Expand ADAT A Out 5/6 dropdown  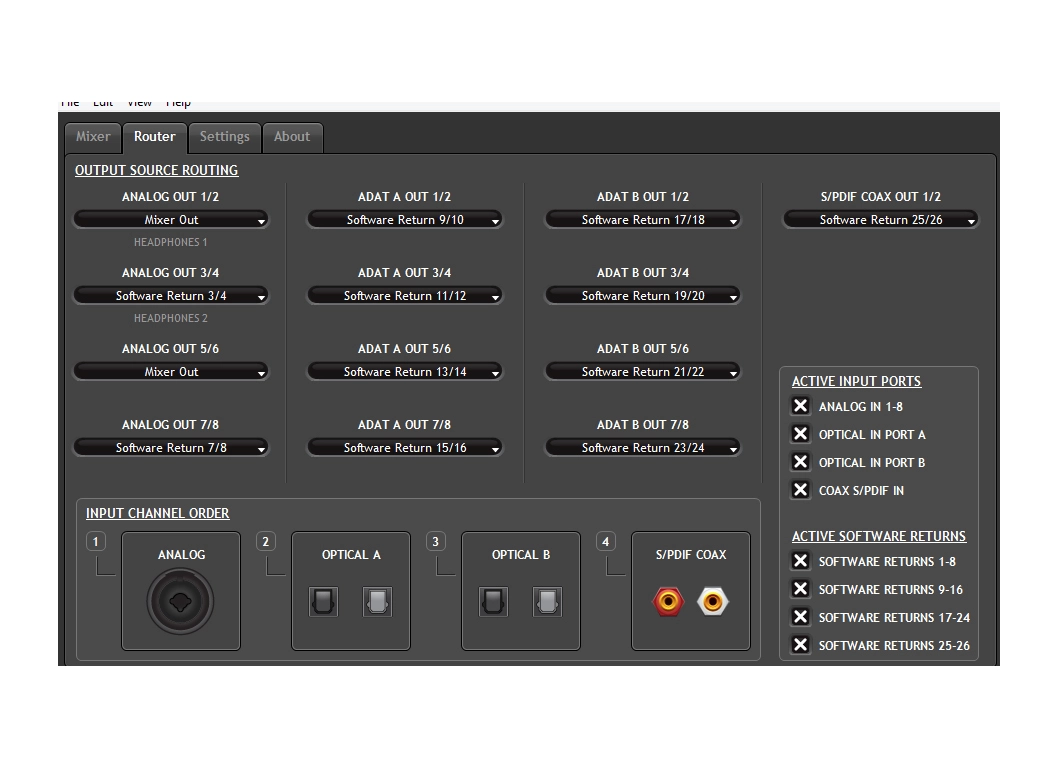tap(405, 372)
